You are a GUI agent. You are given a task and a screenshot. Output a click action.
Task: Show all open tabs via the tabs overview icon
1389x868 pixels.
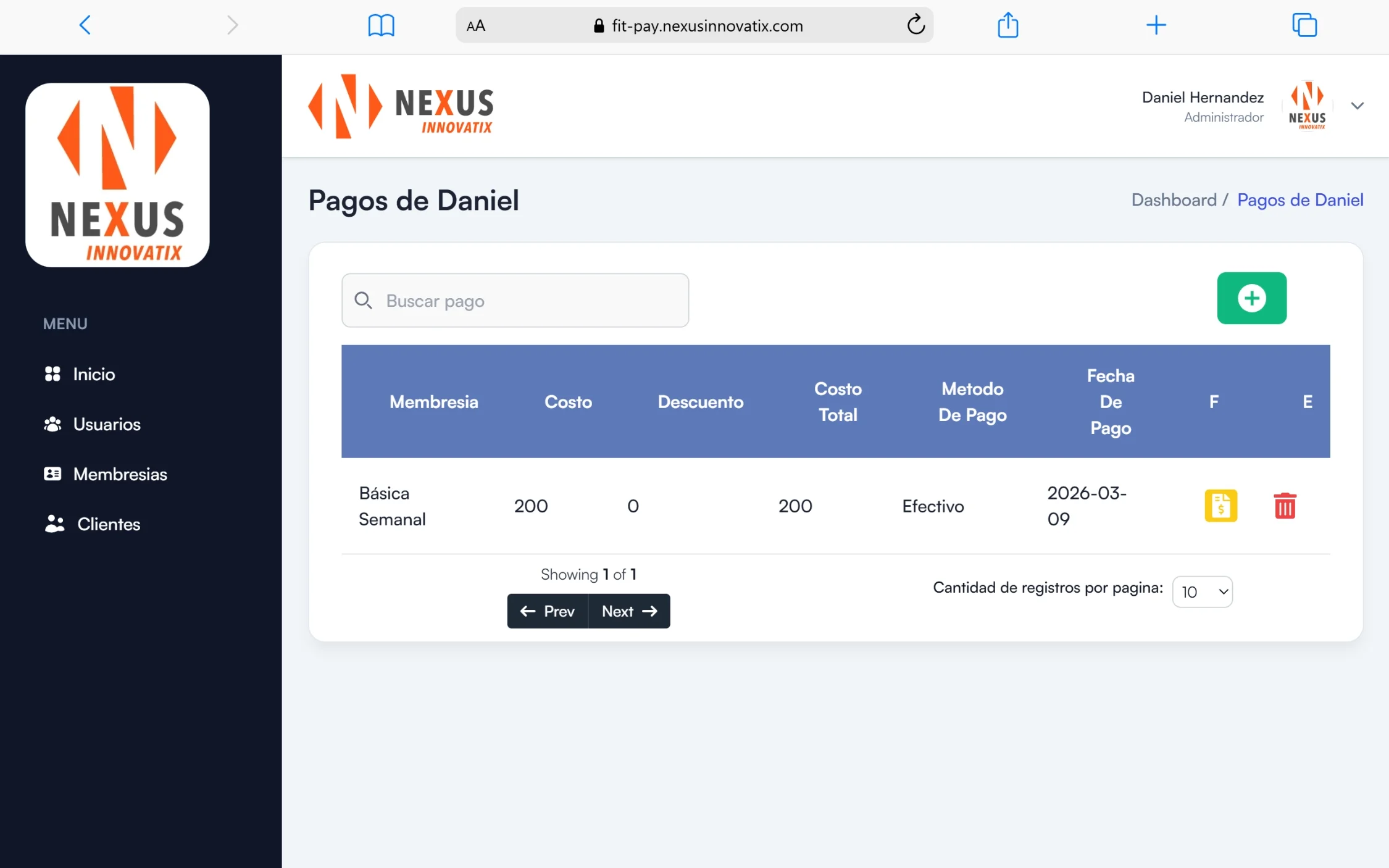pyautogui.click(x=1304, y=25)
